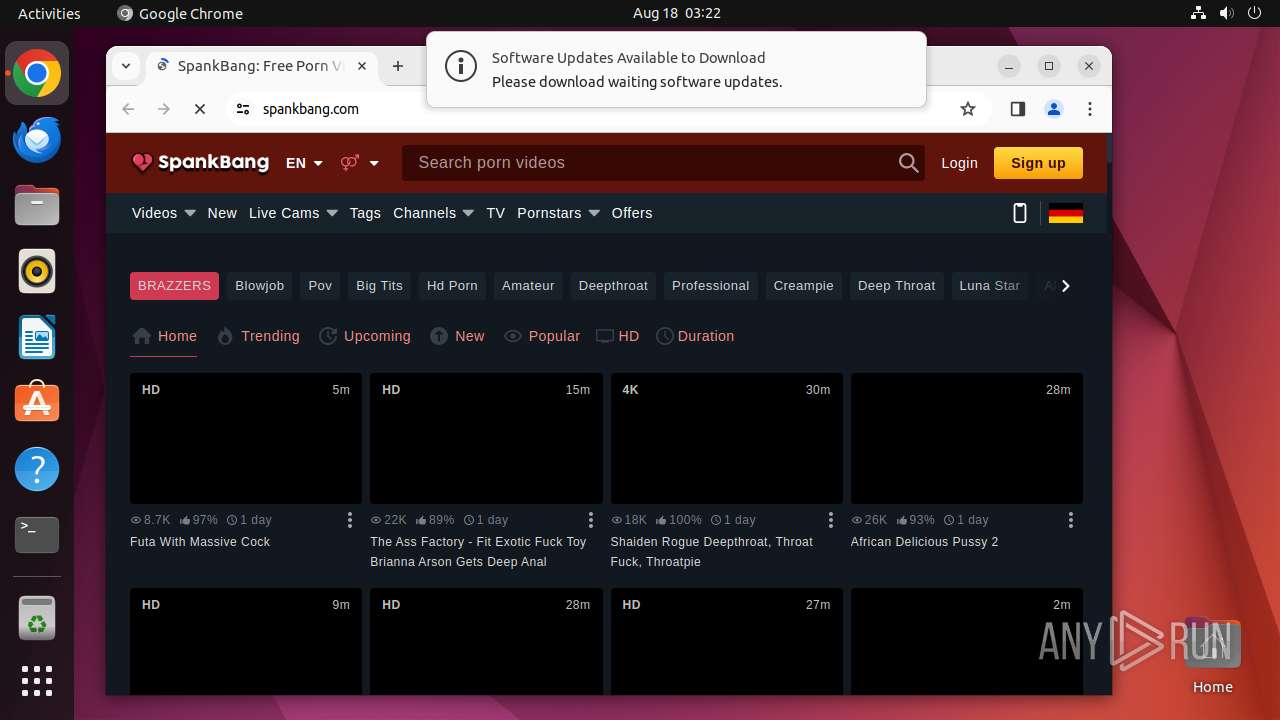Expand the EN language dropdown
Screen dimensions: 1280x720
point(305,163)
